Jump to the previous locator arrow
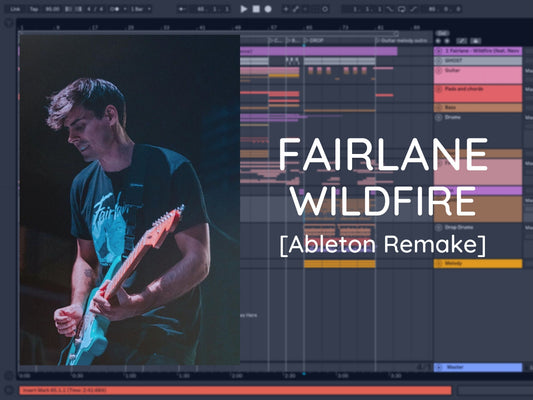533x400 pixels. (x=439, y=41)
